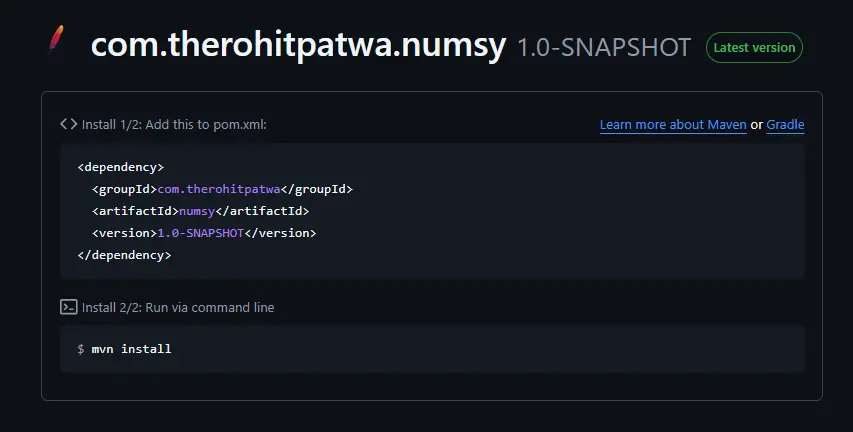Click the com.therohitpatwa.numsy package title
This screenshot has height=432, width=853.
coord(298,46)
